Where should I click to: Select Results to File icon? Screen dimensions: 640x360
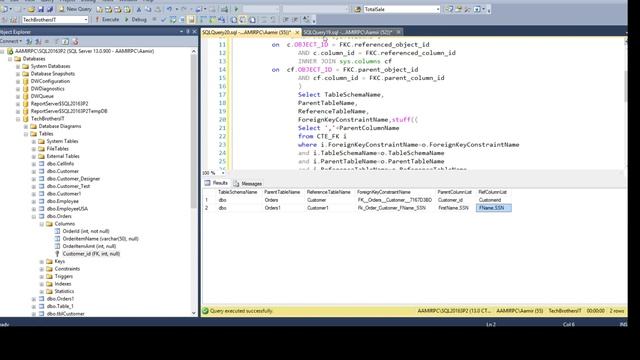point(253,19)
